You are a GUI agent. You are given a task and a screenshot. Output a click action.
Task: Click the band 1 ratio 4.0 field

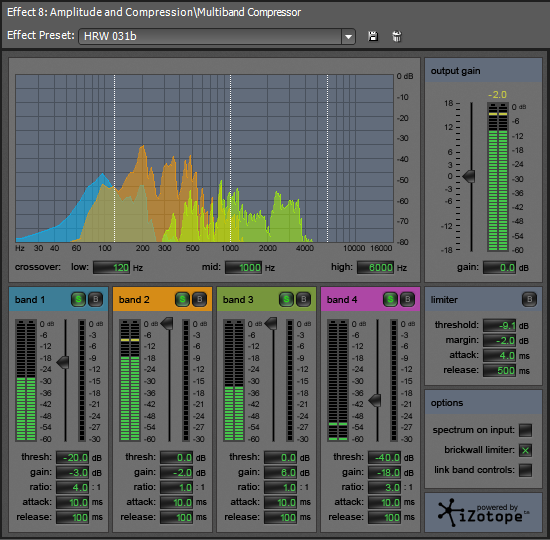tap(73, 487)
